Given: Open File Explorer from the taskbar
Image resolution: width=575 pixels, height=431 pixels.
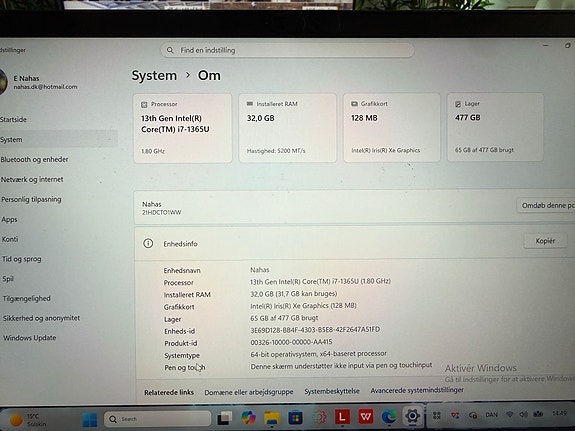Looking at the screenshot, I should (272, 418).
